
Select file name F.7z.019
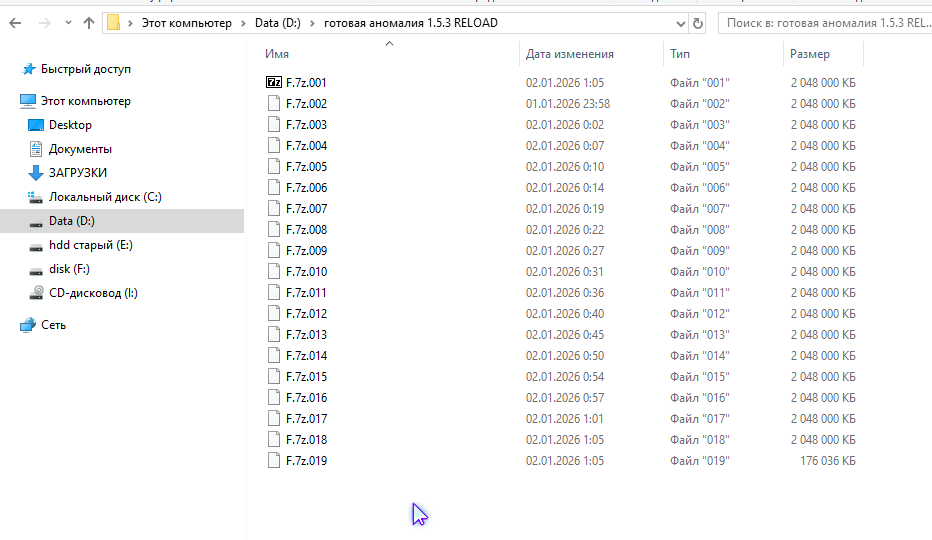click(x=306, y=461)
